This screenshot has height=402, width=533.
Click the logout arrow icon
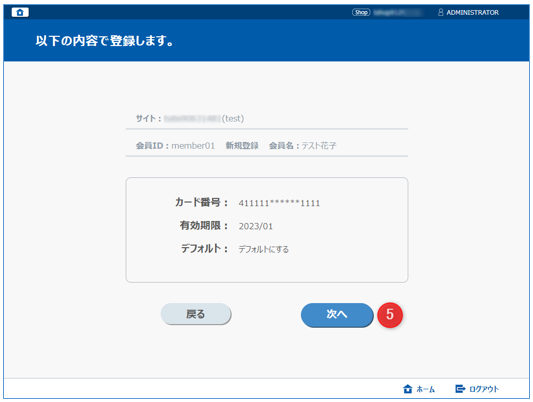click(460, 389)
